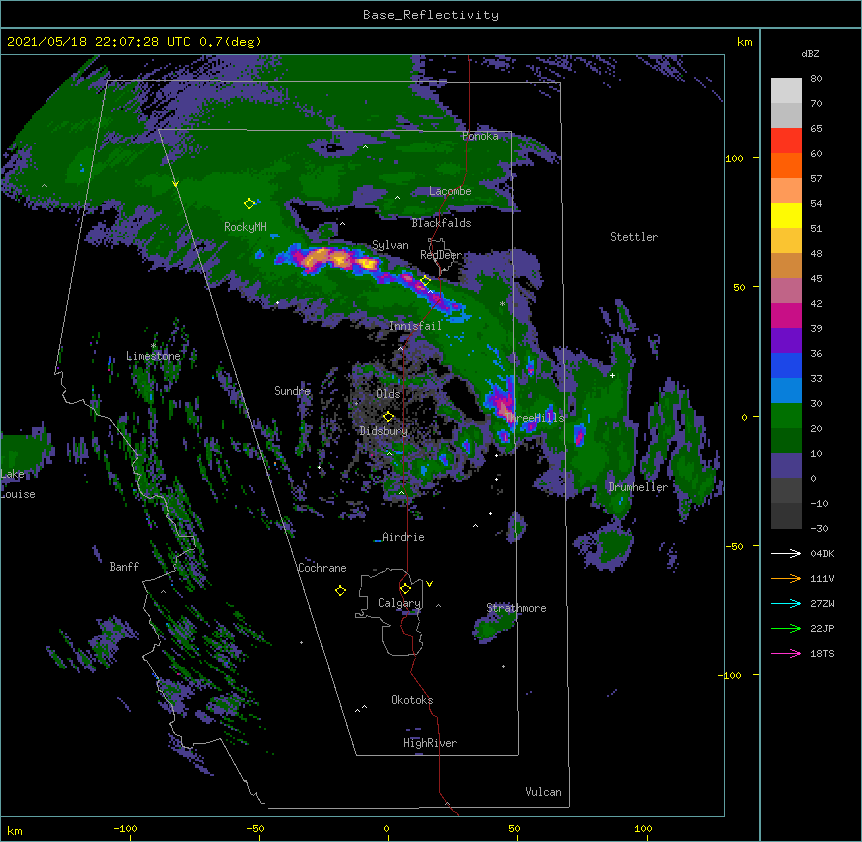Click the yellow diamond marker near Didsbury
The height and width of the screenshot is (842, 862).
coord(388,417)
